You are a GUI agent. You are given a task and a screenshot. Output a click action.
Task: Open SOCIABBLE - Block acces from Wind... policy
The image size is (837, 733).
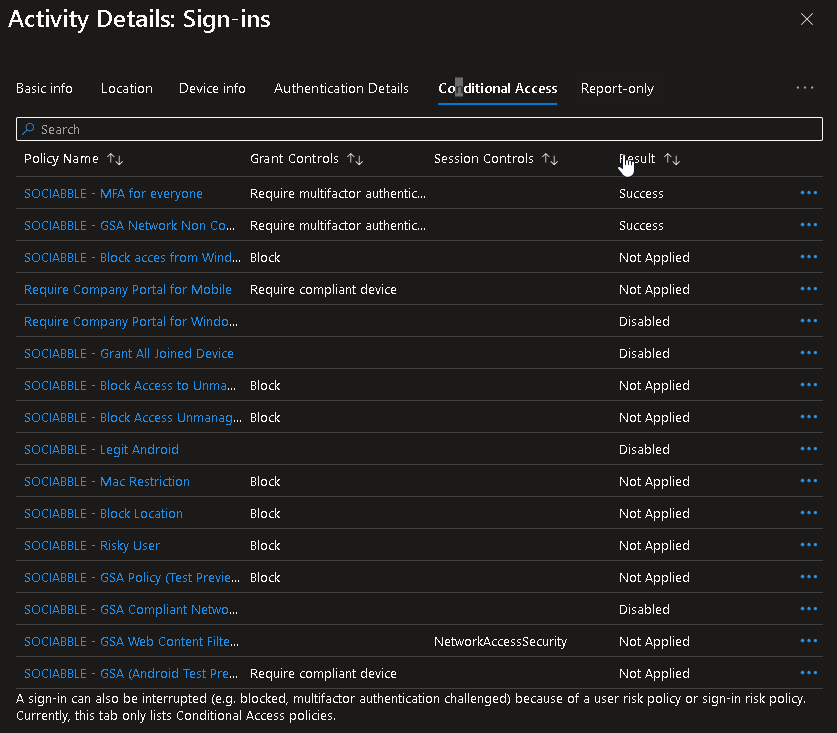tap(132, 257)
